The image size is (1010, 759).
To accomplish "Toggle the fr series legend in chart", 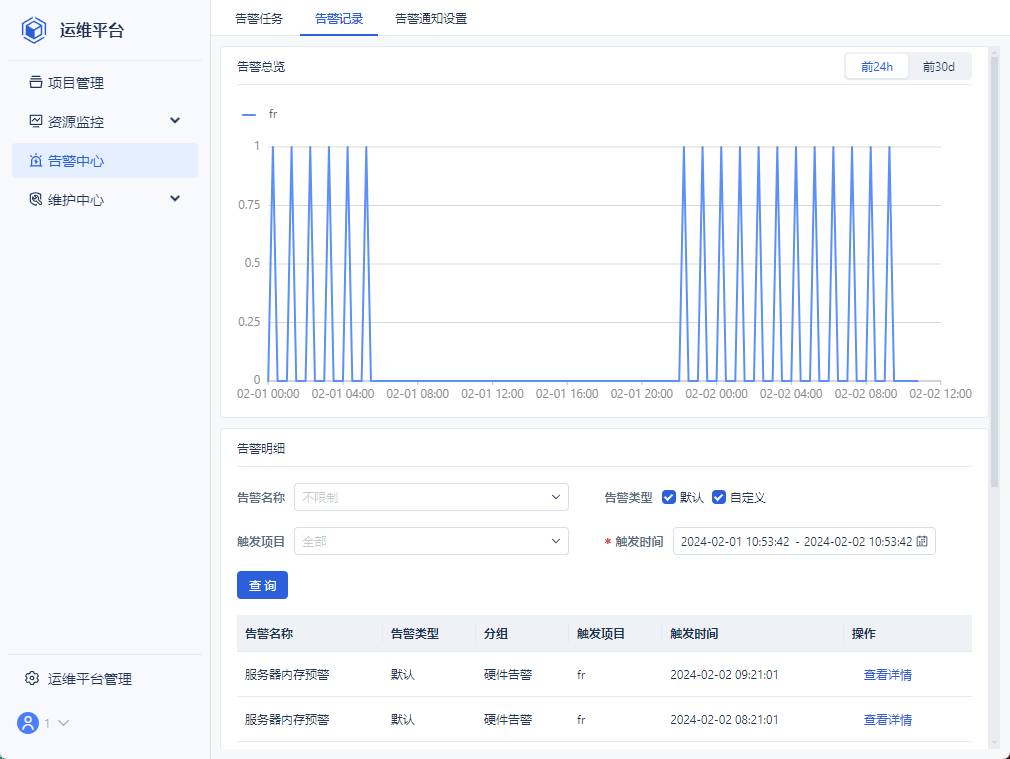I will tap(260, 114).
